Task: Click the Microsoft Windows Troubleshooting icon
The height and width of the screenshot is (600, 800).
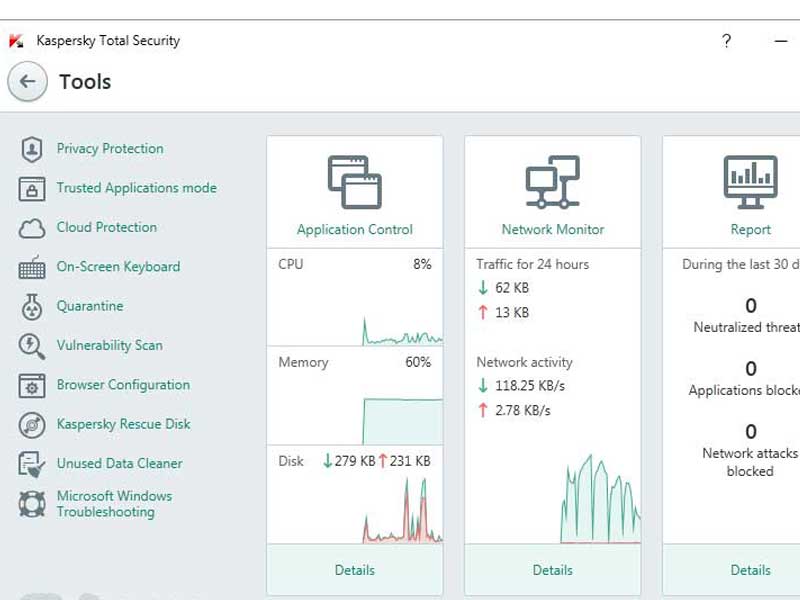Action: point(32,502)
